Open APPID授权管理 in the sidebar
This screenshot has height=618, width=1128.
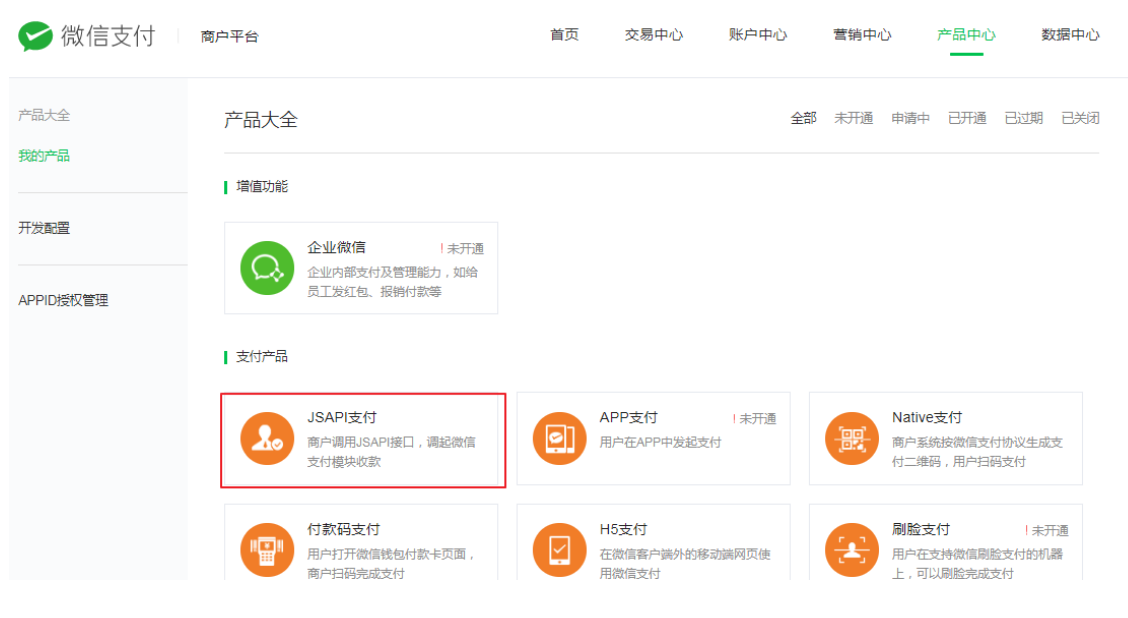[x=63, y=300]
